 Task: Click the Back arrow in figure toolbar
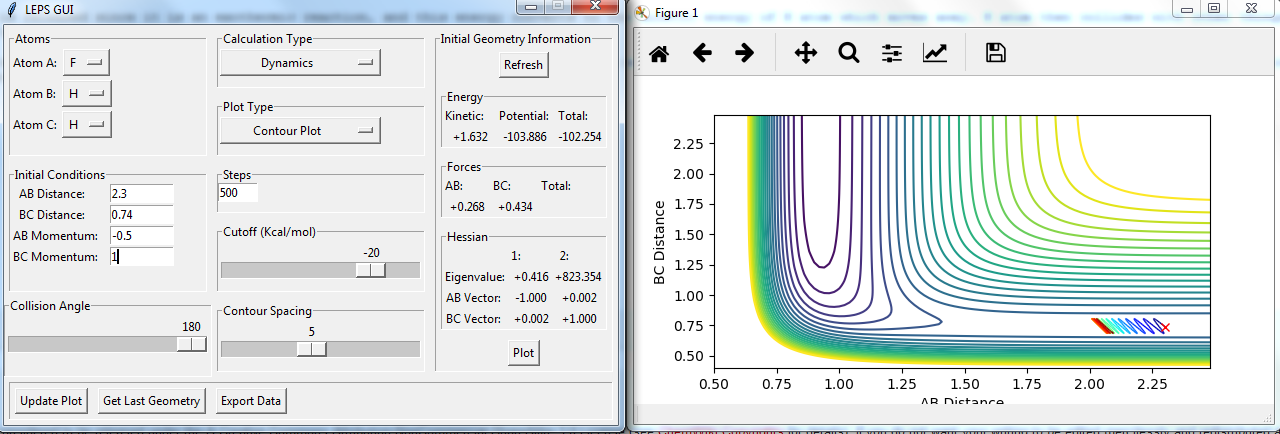[x=702, y=54]
